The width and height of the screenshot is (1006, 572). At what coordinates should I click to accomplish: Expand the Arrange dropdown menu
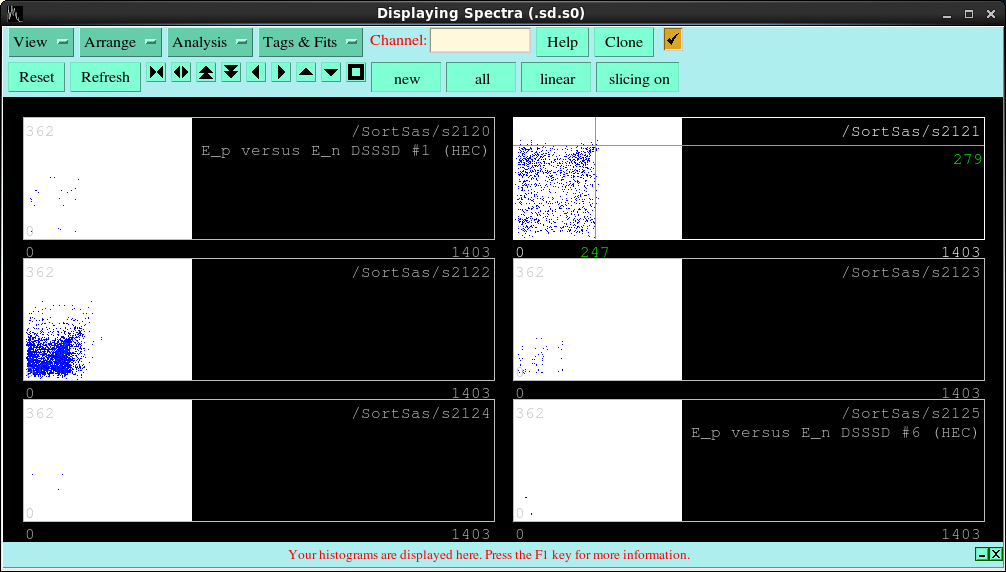click(120, 42)
